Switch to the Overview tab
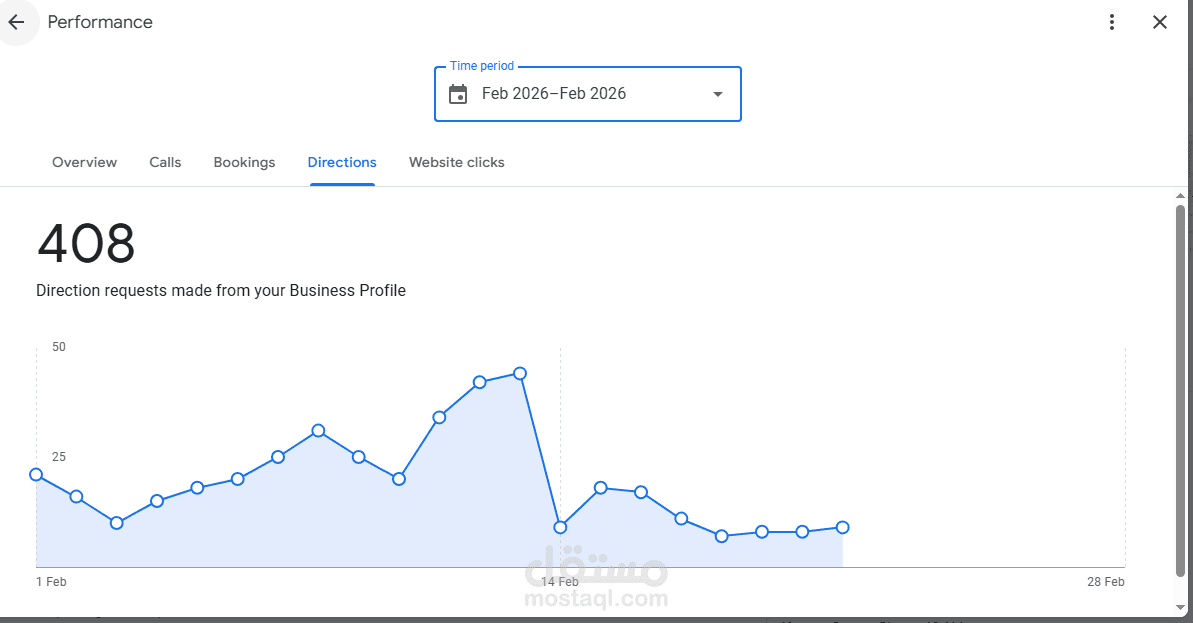The width and height of the screenshot is (1193, 623). pos(84,162)
